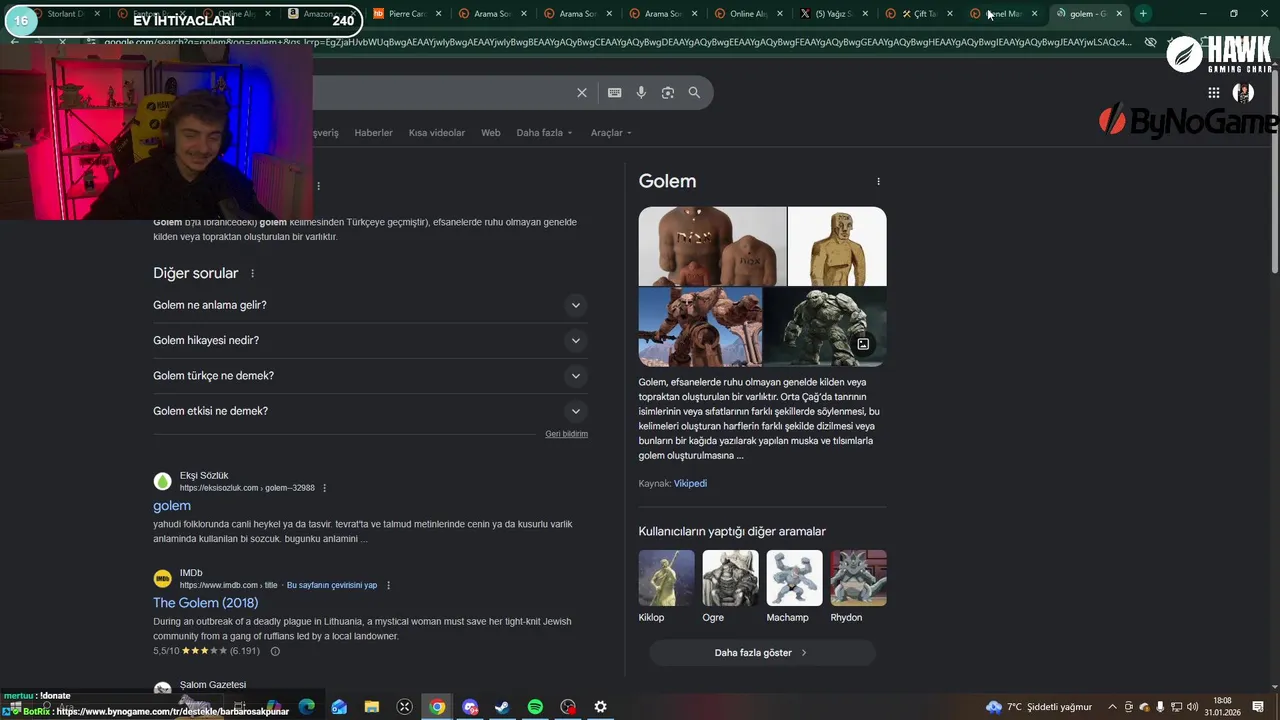Open the three-dot menu beside Diğer sorular
The width and height of the screenshot is (1280, 720).
click(252, 273)
